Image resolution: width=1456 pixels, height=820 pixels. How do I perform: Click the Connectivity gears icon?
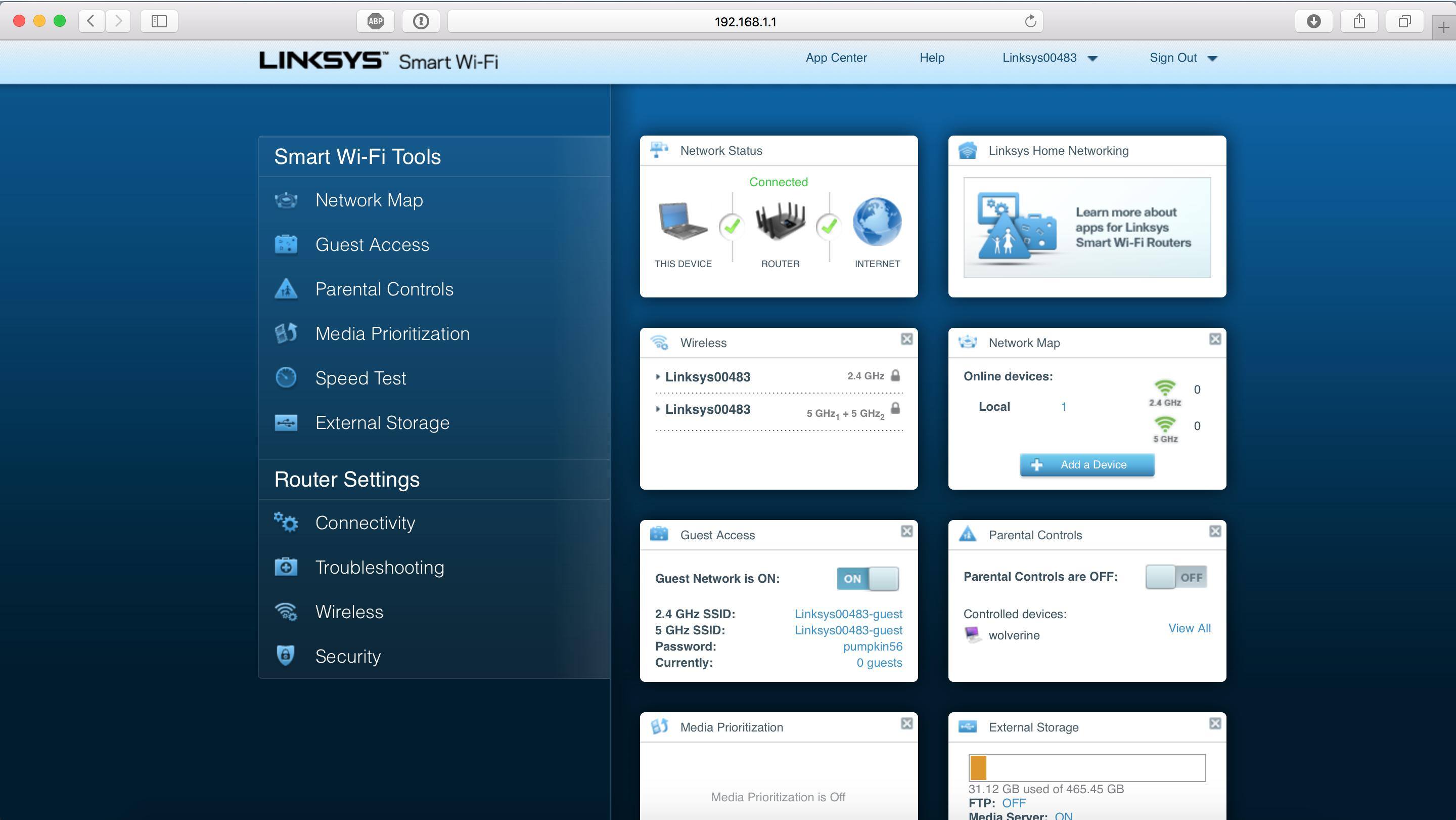(287, 522)
